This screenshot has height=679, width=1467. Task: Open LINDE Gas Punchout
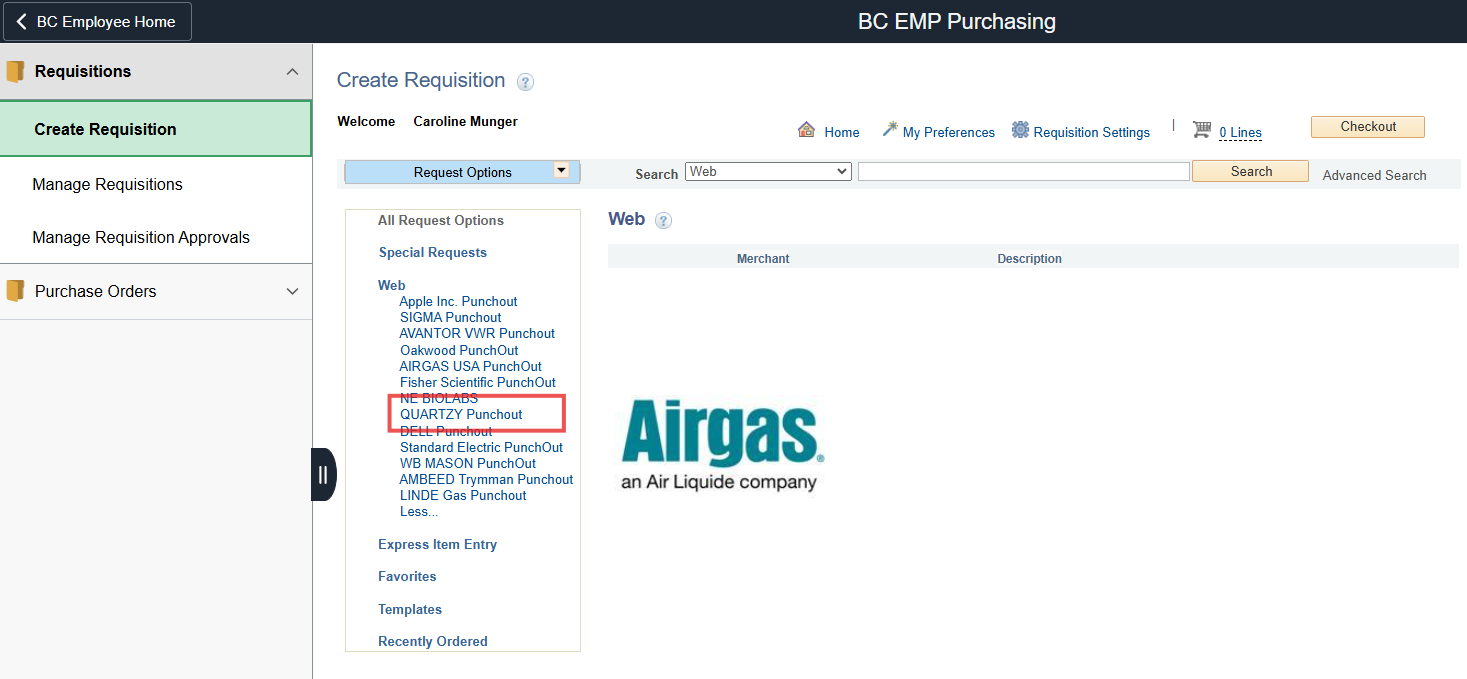[x=463, y=495]
